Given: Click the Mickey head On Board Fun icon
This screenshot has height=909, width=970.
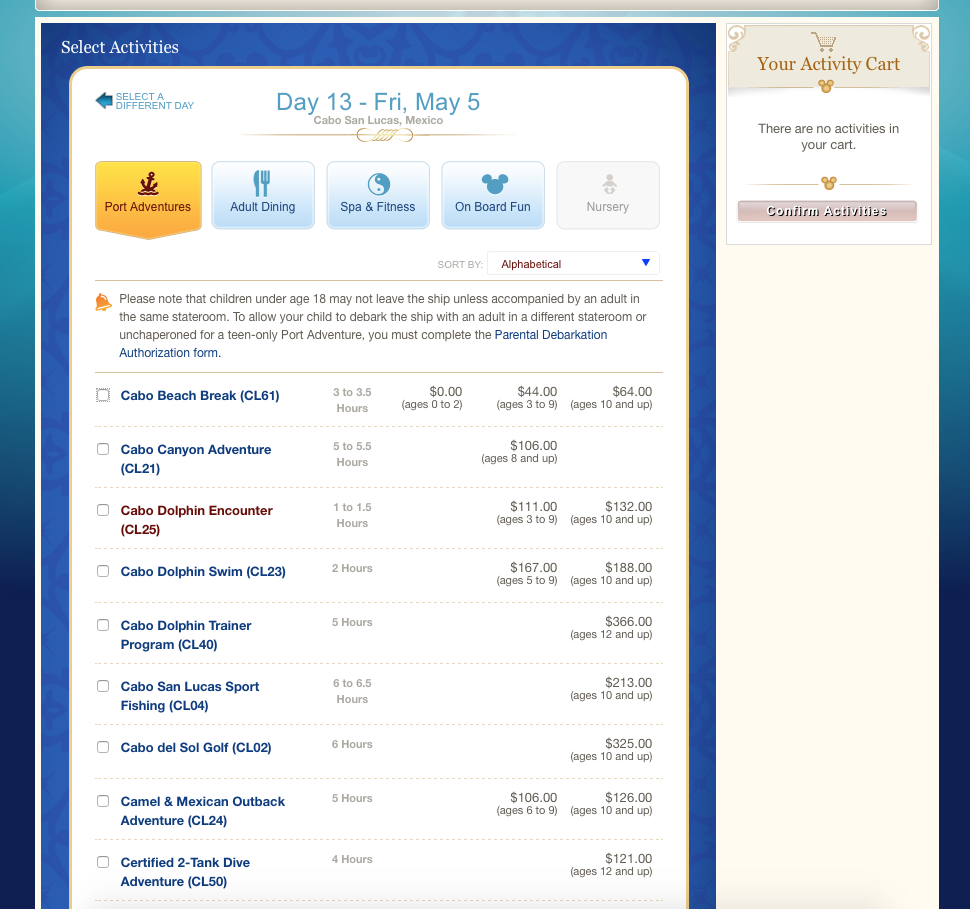Looking at the screenshot, I should pos(494,183).
